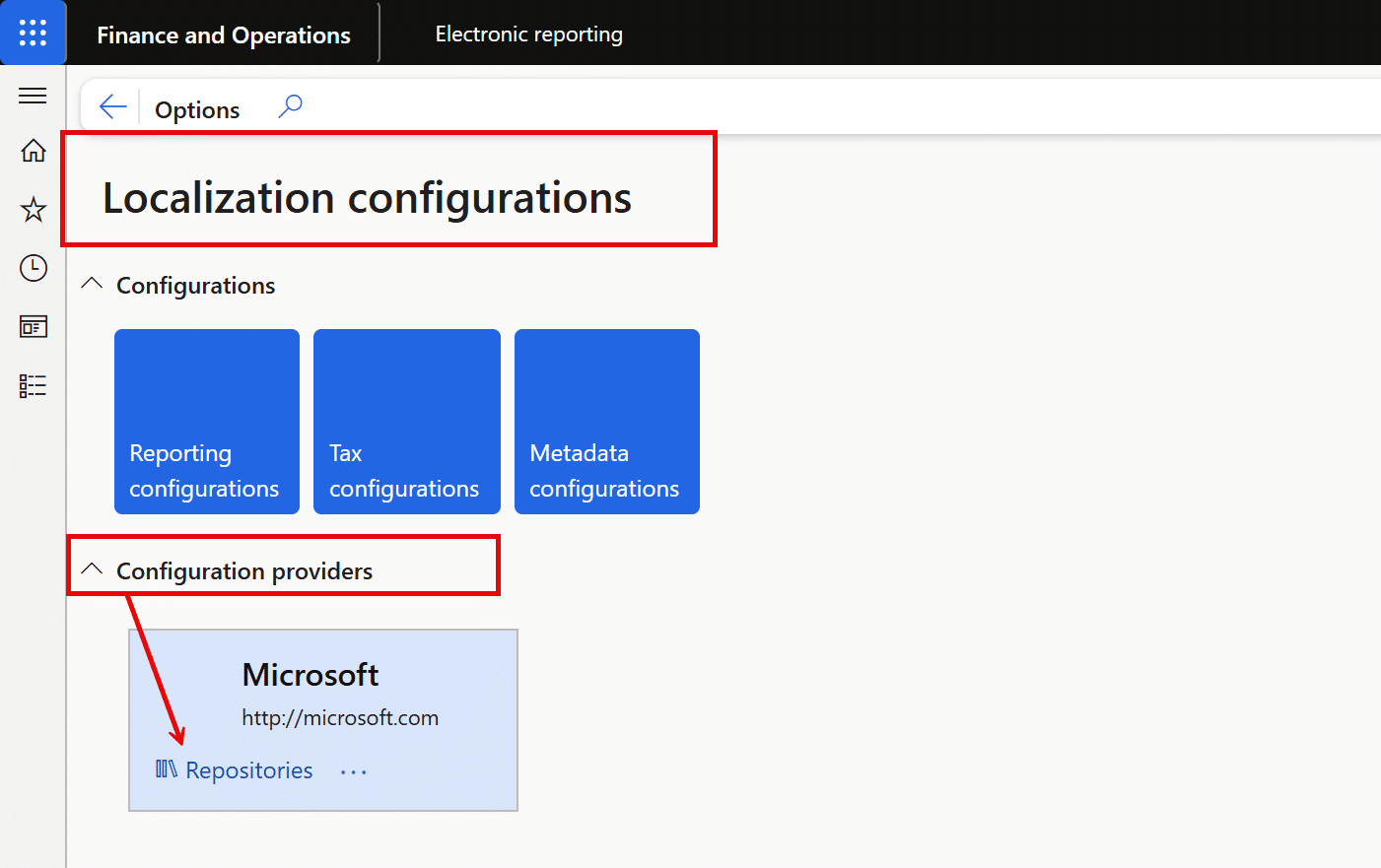This screenshot has width=1381, height=868.
Task: Open Metadata configurations tile
Action: click(x=607, y=422)
